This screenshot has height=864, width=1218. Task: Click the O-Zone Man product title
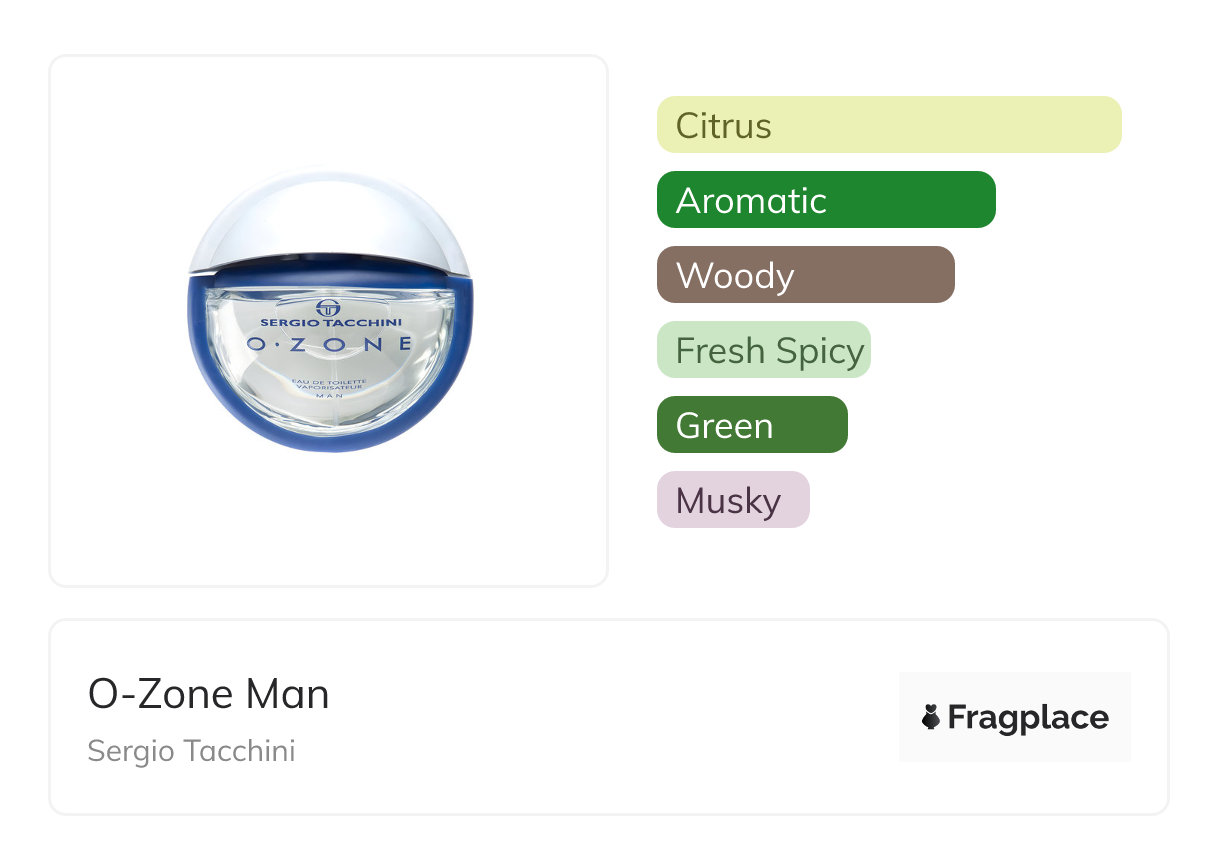click(209, 694)
